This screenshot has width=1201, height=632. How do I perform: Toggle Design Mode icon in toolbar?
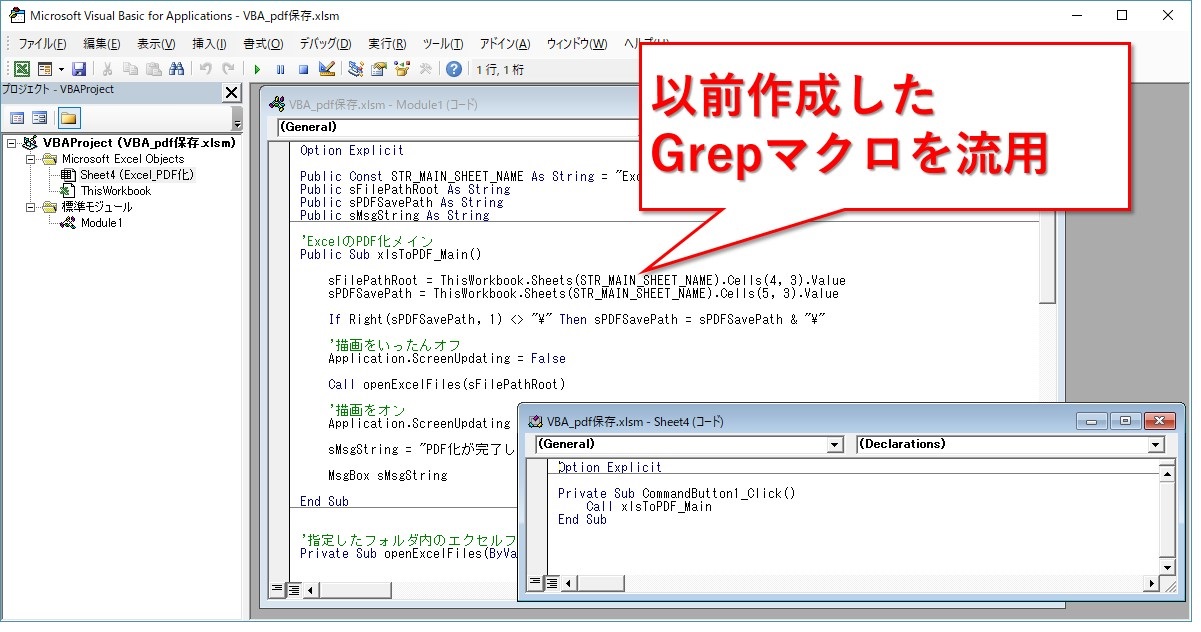pos(326,69)
